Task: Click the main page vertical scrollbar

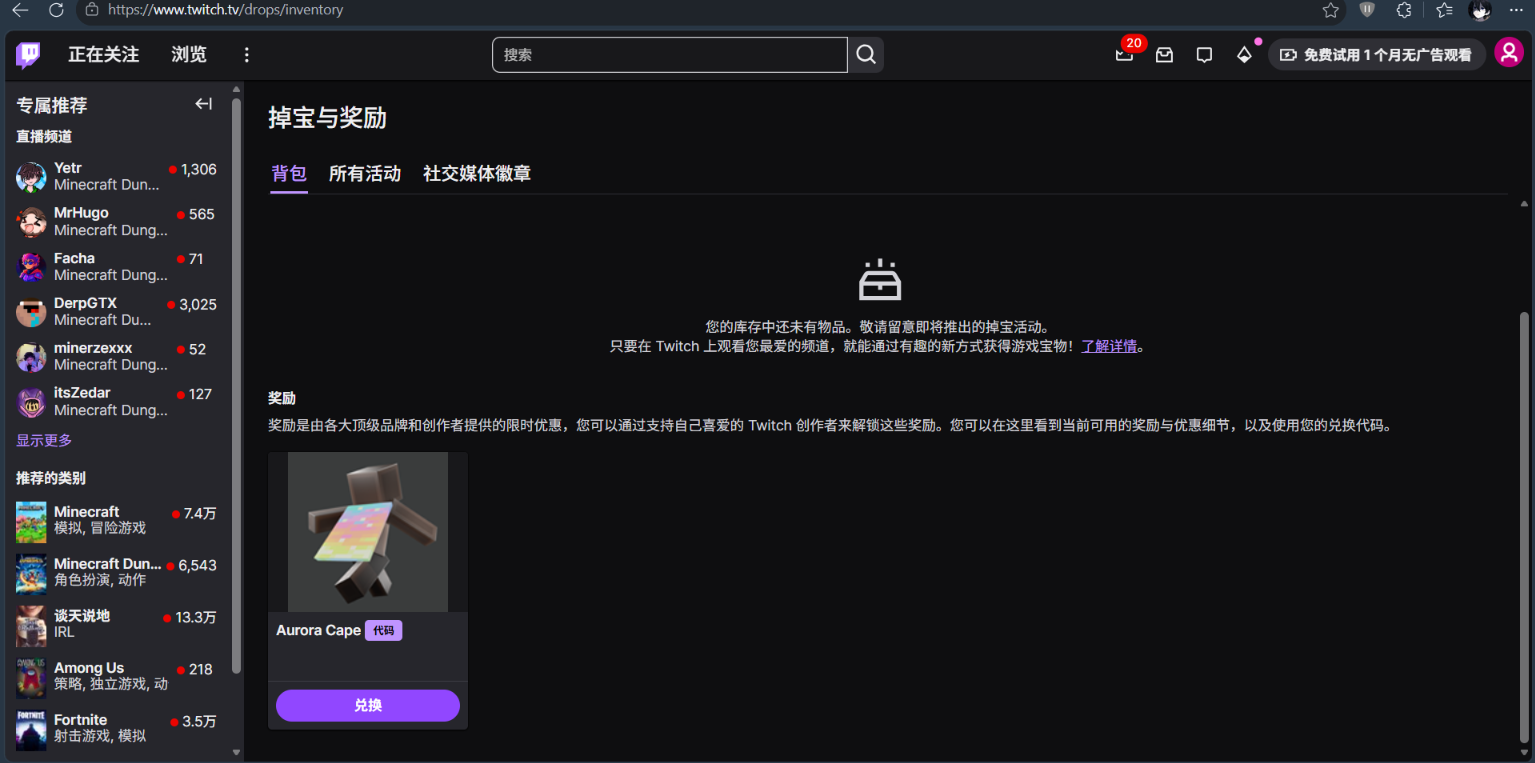Action: tap(1524, 525)
